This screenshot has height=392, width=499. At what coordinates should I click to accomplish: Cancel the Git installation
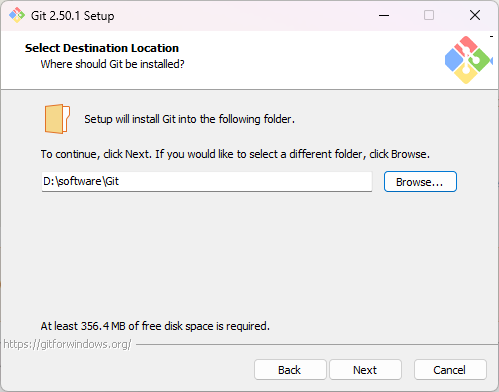coord(450,370)
